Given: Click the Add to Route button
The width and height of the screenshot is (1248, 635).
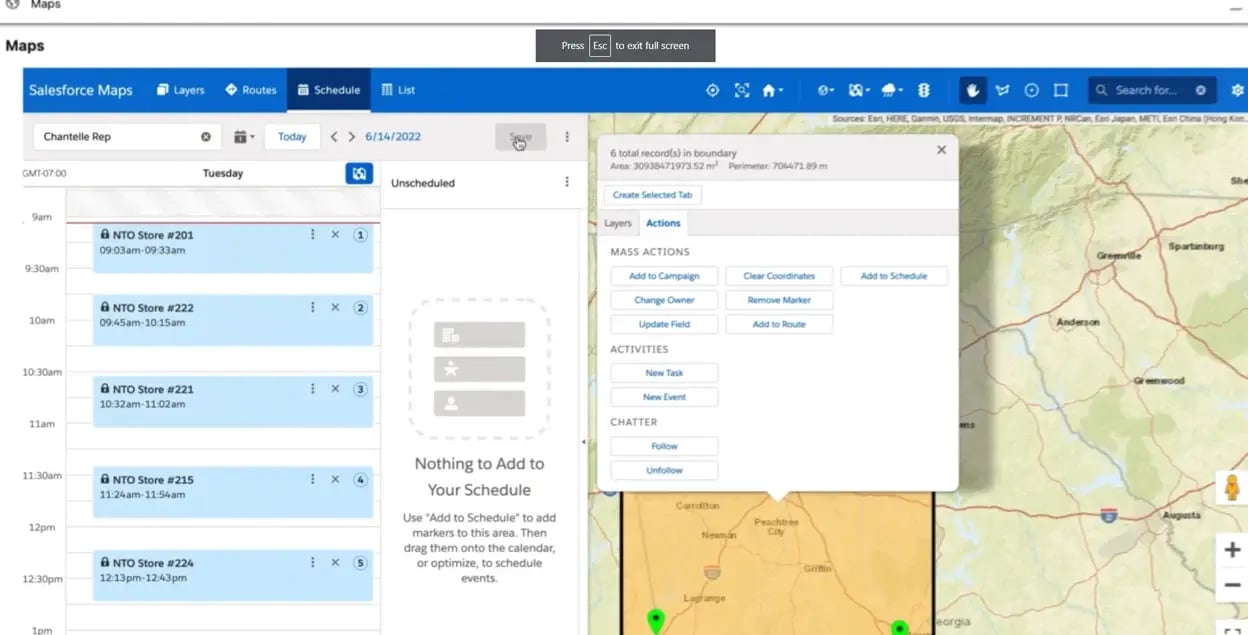Looking at the screenshot, I should point(779,324).
